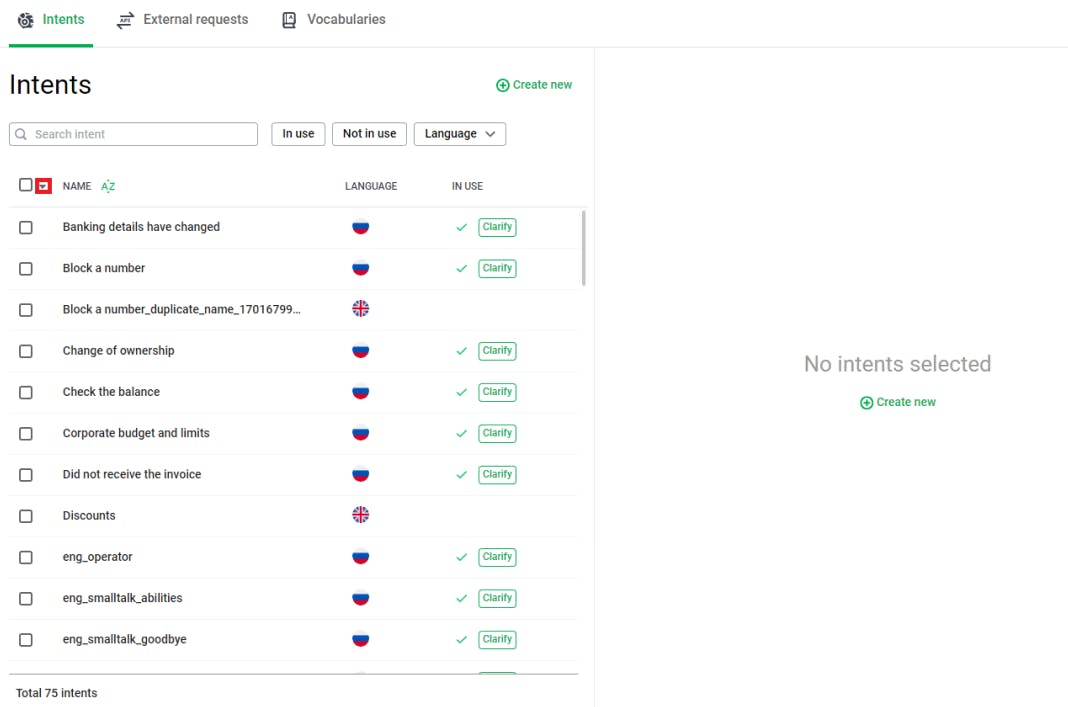Expand the red bulk-selection dropdown arrow

(43, 186)
